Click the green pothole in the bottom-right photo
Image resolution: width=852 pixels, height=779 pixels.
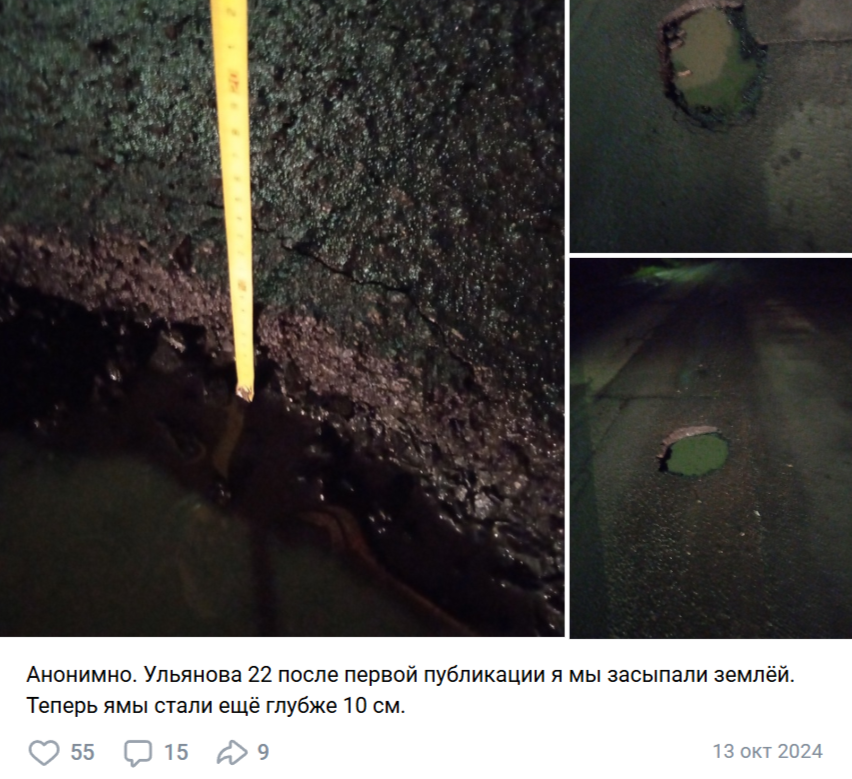pos(694,452)
